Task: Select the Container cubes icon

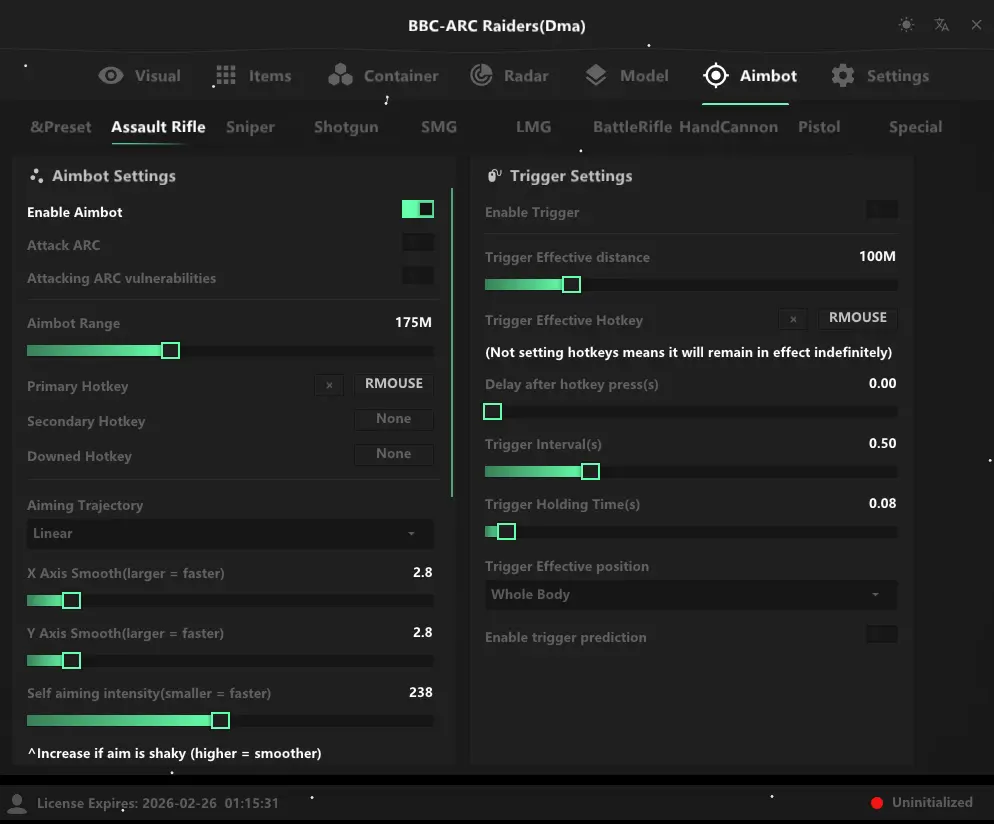Action: tap(341, 76)
